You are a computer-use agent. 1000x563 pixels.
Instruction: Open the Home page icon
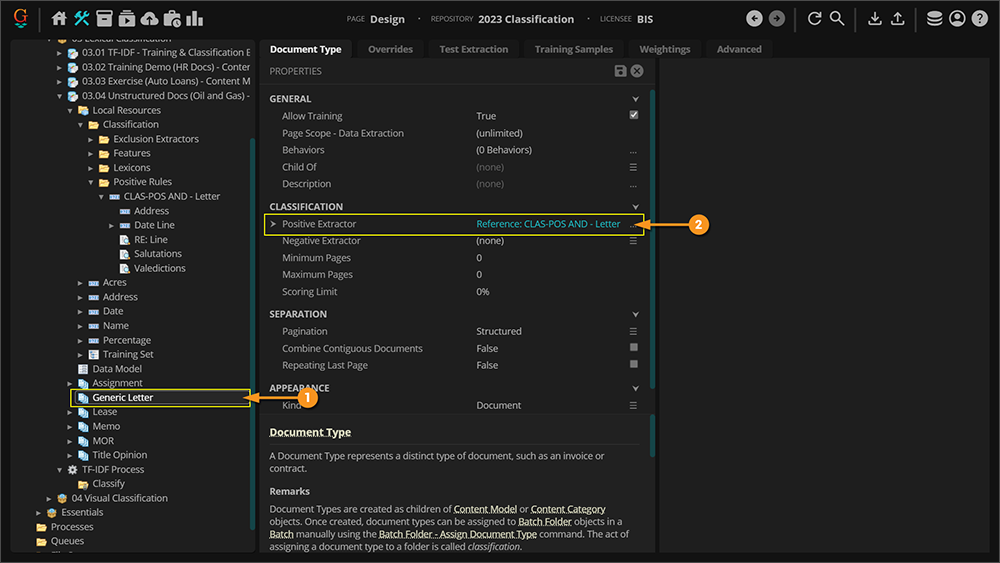click(59, 18)
